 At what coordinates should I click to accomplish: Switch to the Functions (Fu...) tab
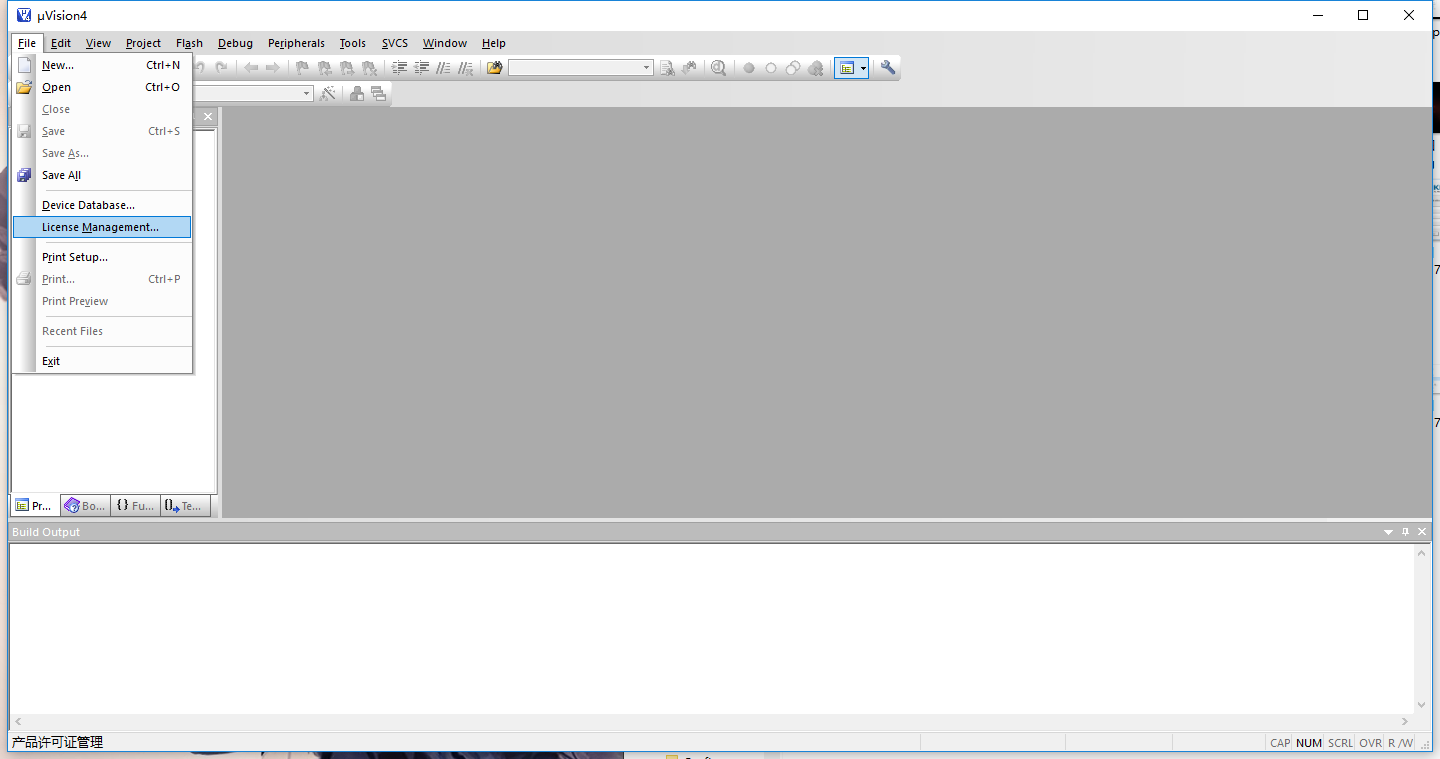click(x=135, y=506)
